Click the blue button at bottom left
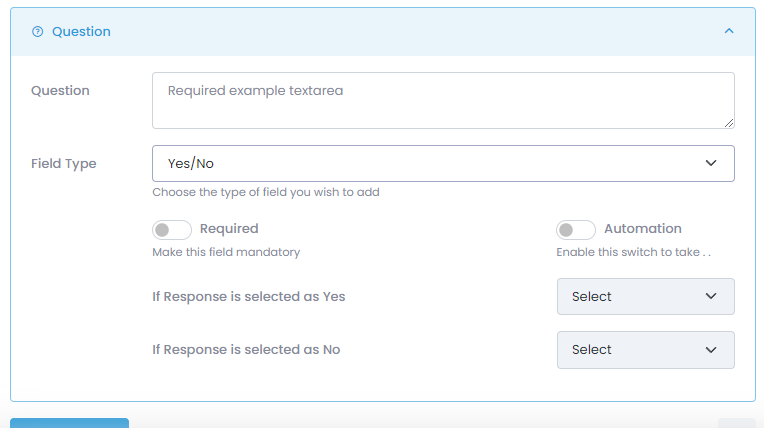This screenshot has height=428, width=764. point(70,423)
